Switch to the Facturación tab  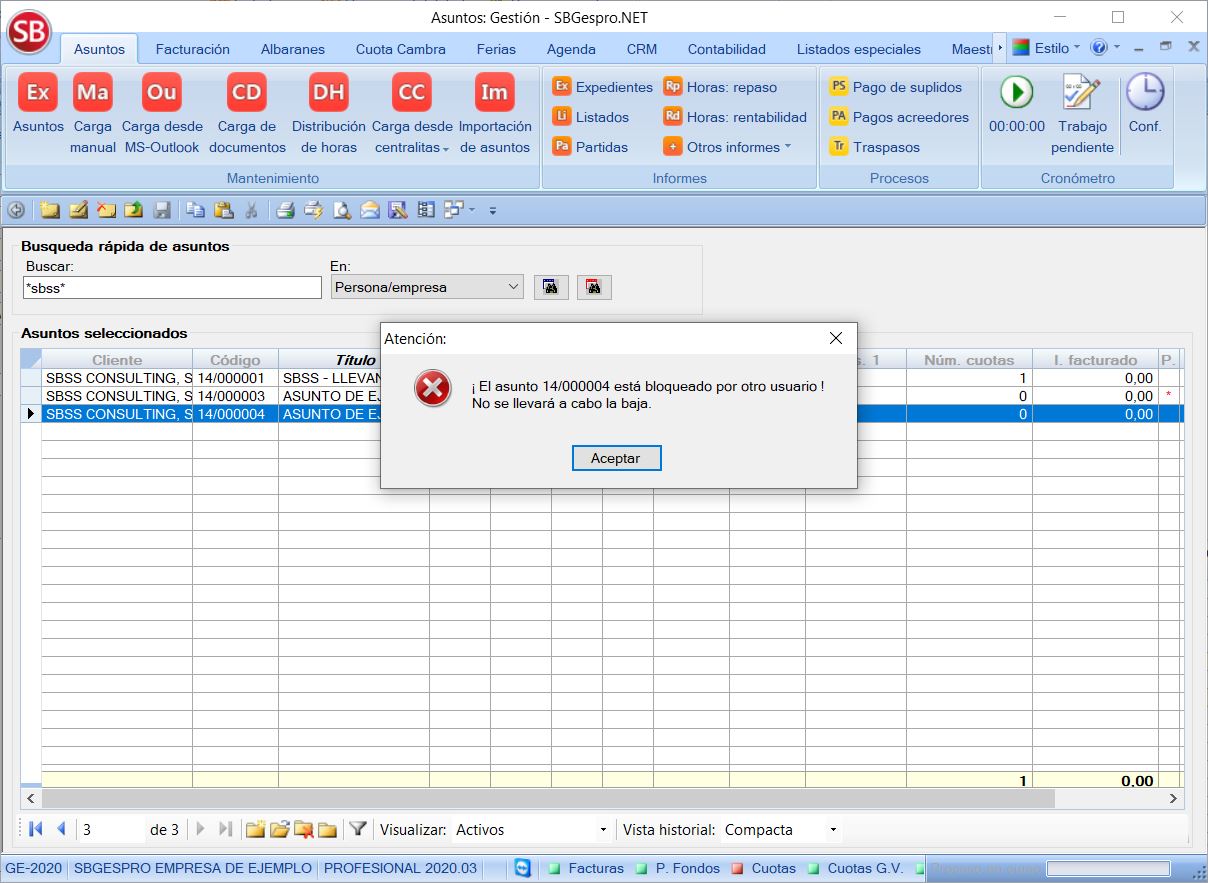(192, 49)
